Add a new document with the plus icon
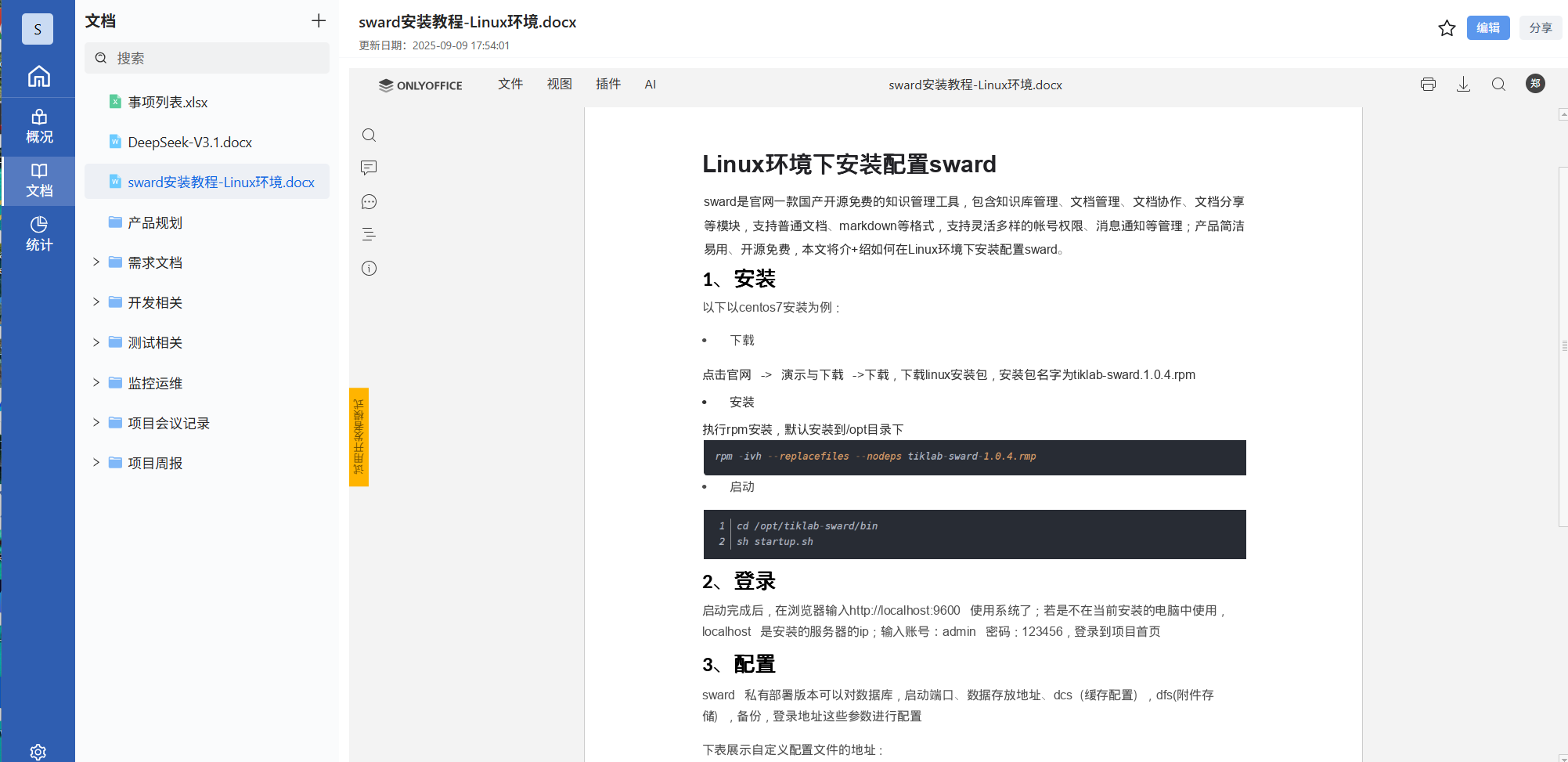1568x762 pixels. 318,21
